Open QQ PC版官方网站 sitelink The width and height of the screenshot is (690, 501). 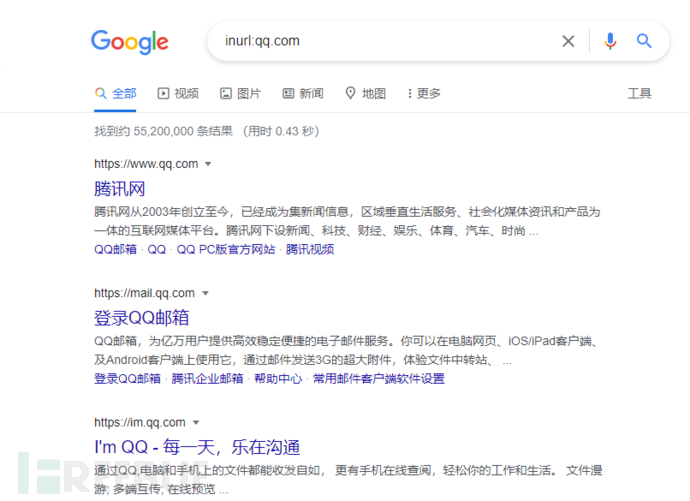pyautogui.click(x=226, y=249)
